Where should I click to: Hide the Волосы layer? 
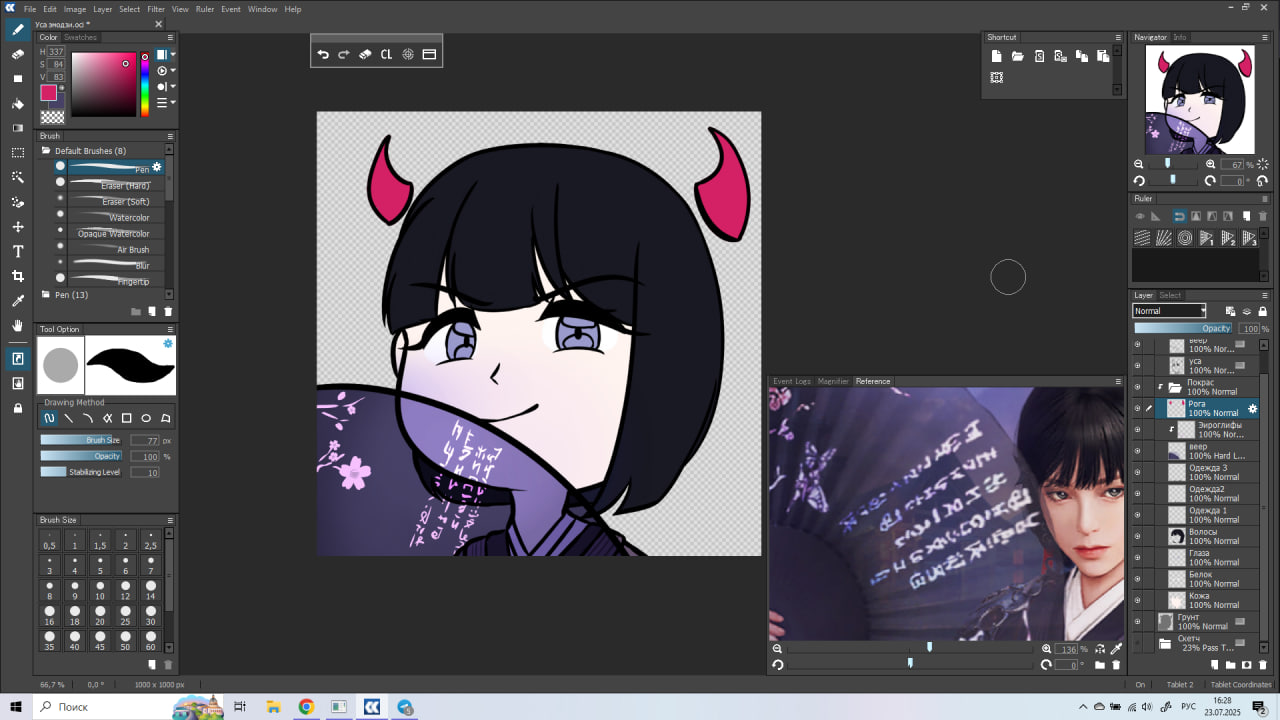coord(1137,536)
